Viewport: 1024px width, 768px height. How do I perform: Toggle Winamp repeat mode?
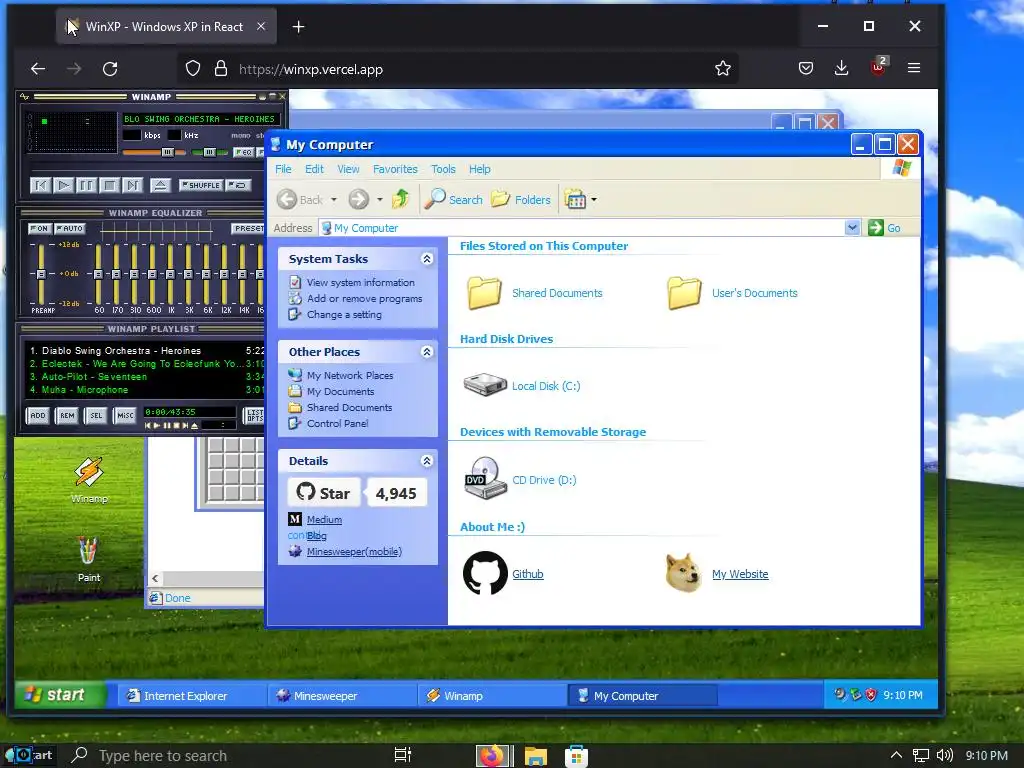click(238, 185)
